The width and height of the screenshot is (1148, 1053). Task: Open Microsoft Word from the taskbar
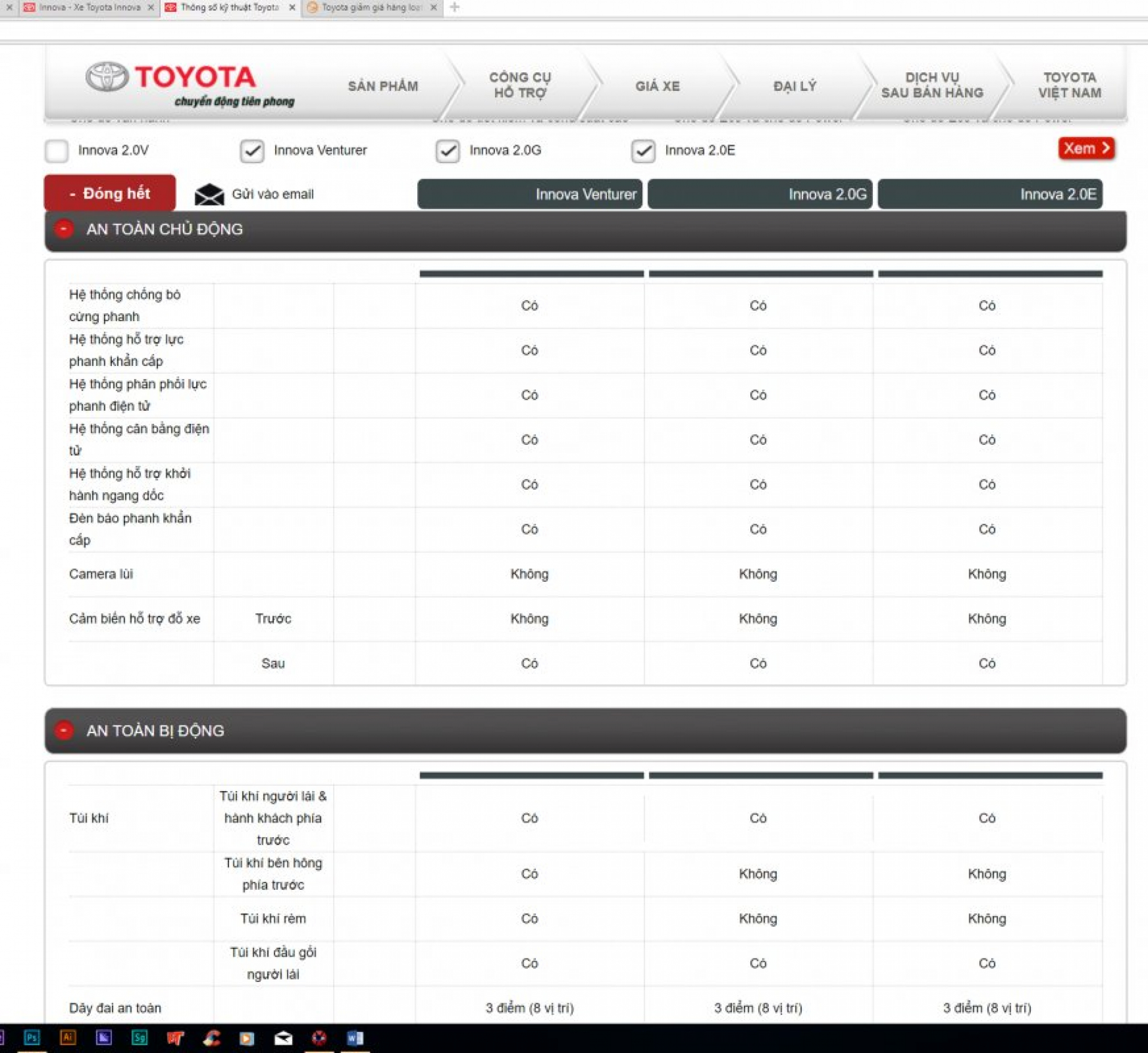355,1038
